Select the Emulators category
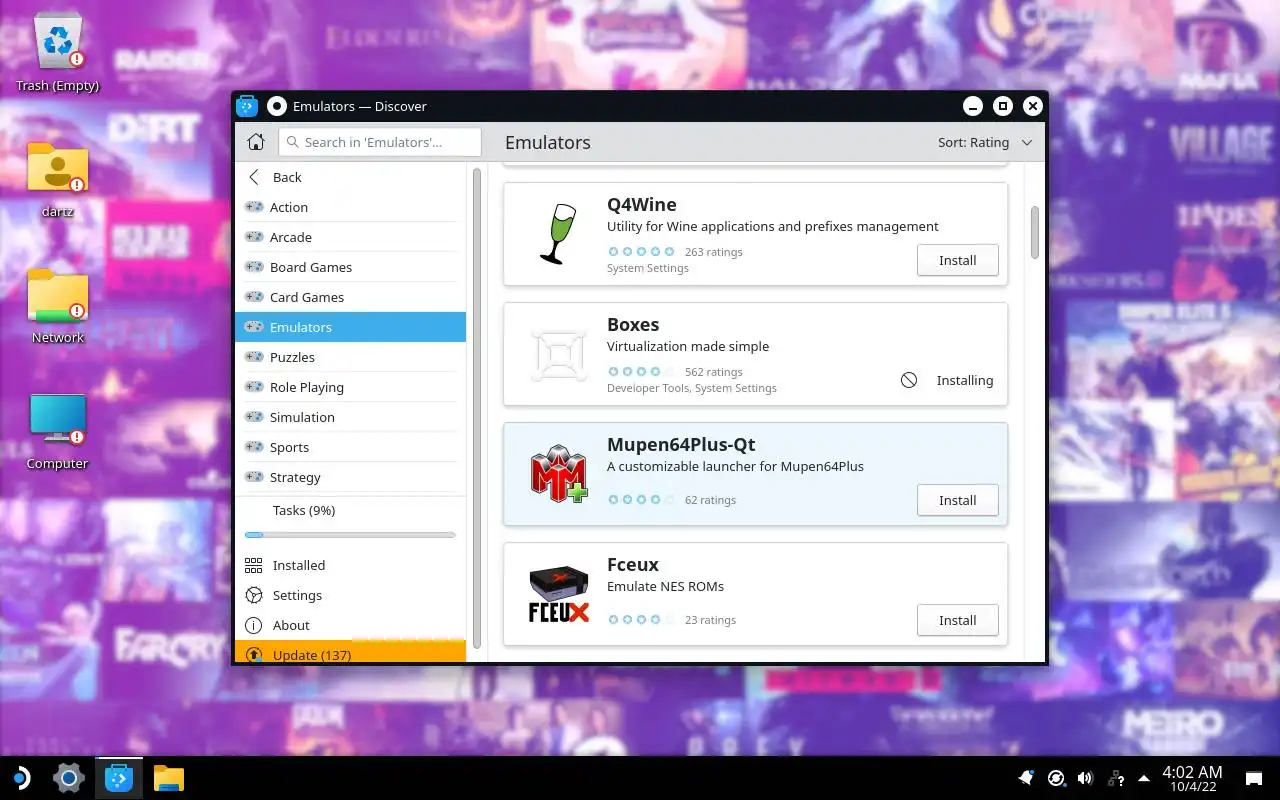The height and width of the screenshot is (800, 1280). [350, 327]
